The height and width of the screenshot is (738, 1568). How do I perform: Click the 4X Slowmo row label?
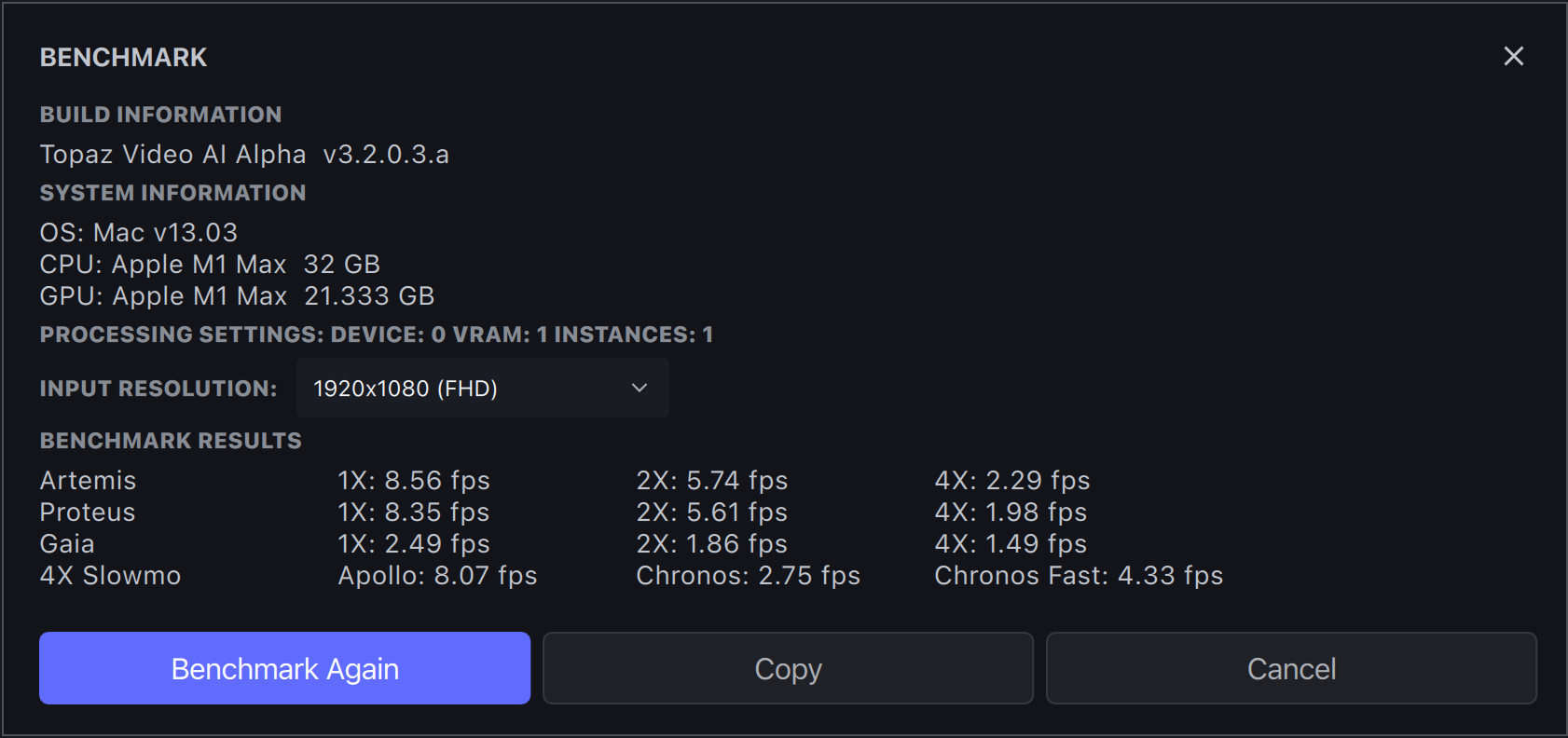coord(110,576)
